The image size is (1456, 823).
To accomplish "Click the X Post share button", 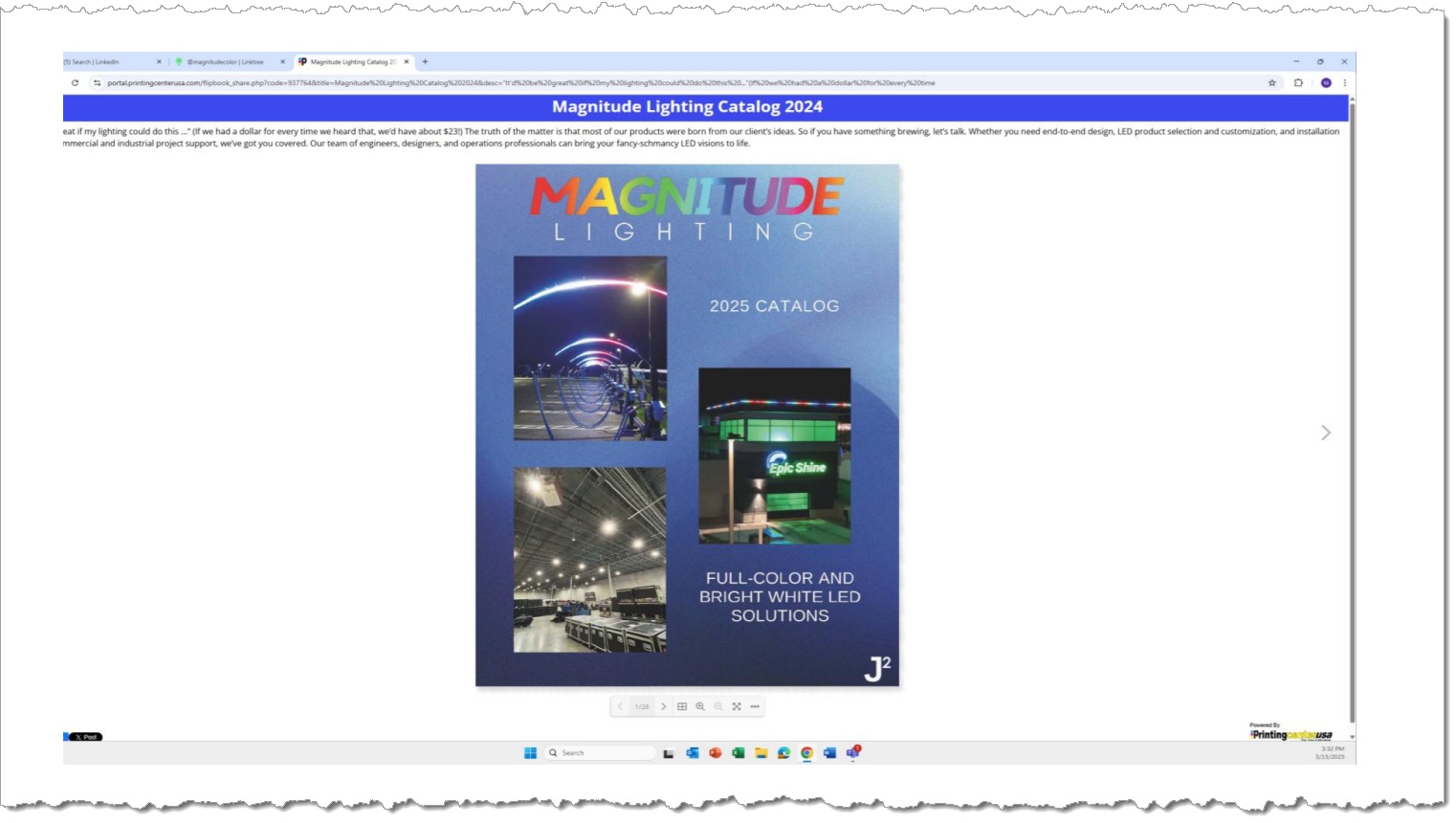I will click(85, 737).
